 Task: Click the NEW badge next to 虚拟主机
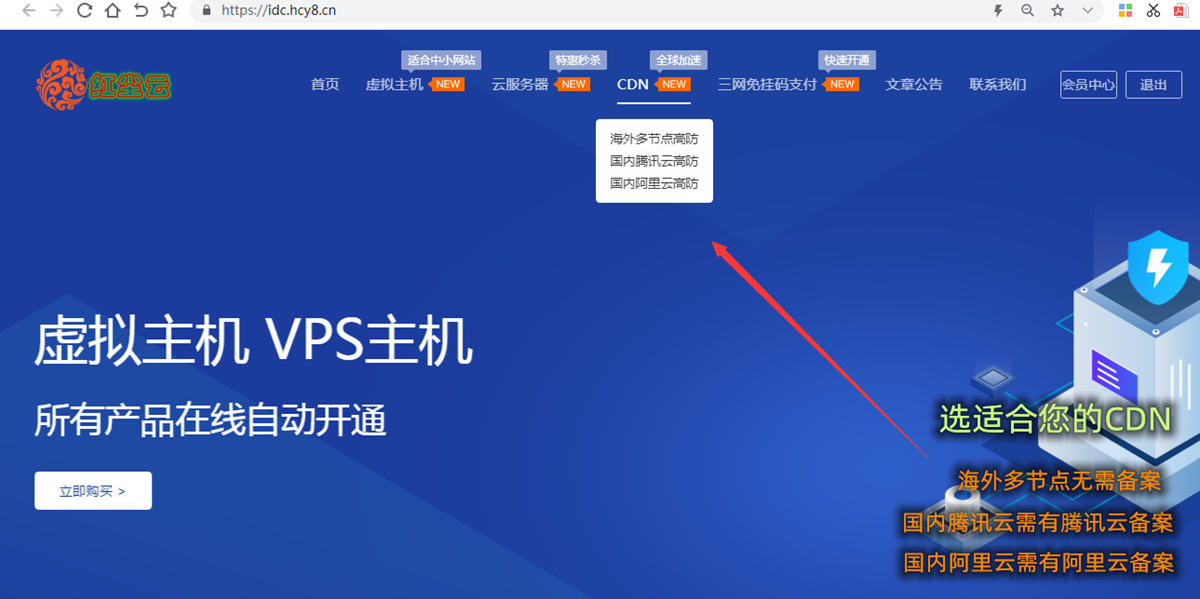[x=447, y=84]
